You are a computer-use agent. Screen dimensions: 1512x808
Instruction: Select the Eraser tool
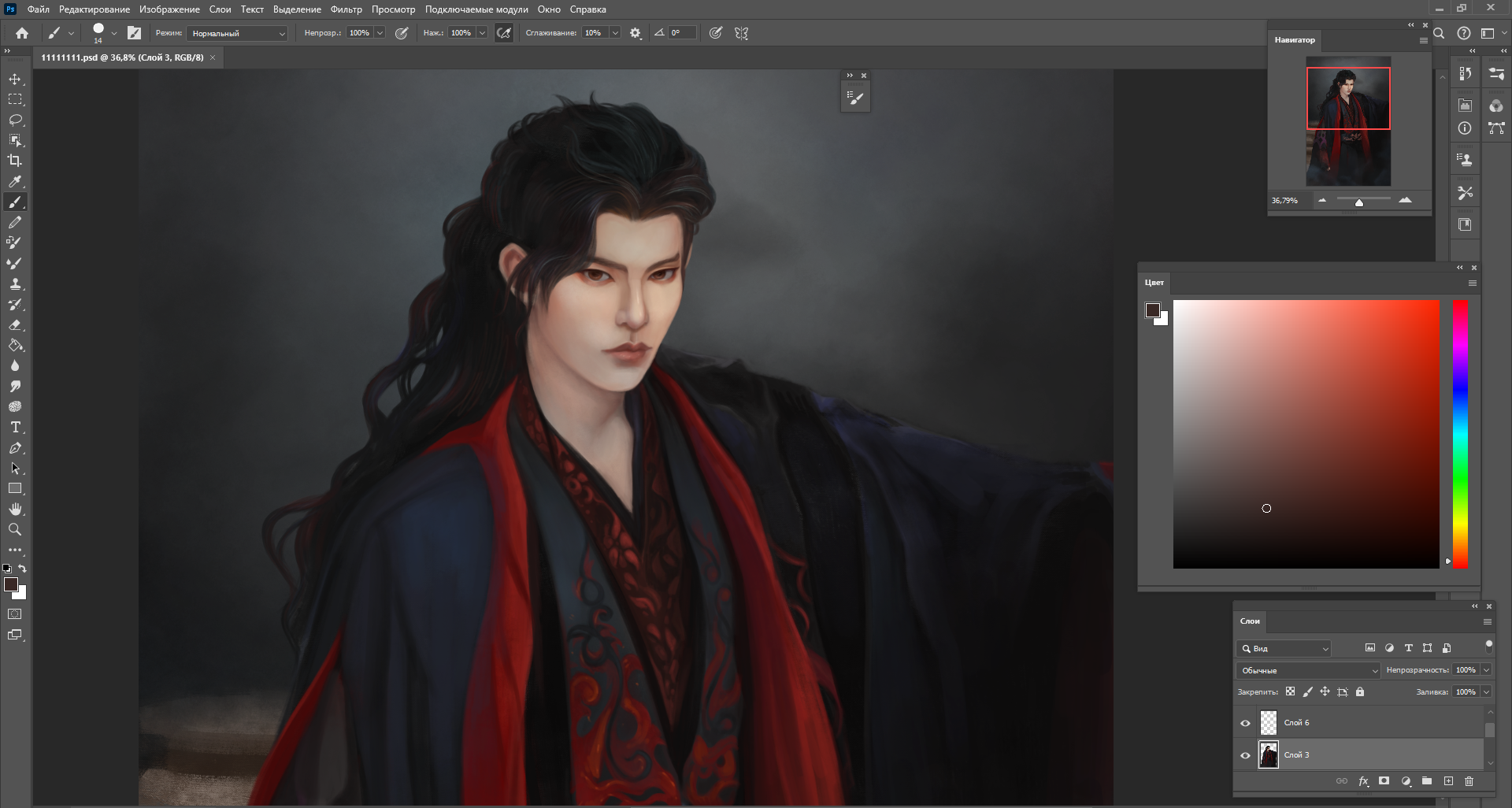point(15,324)
